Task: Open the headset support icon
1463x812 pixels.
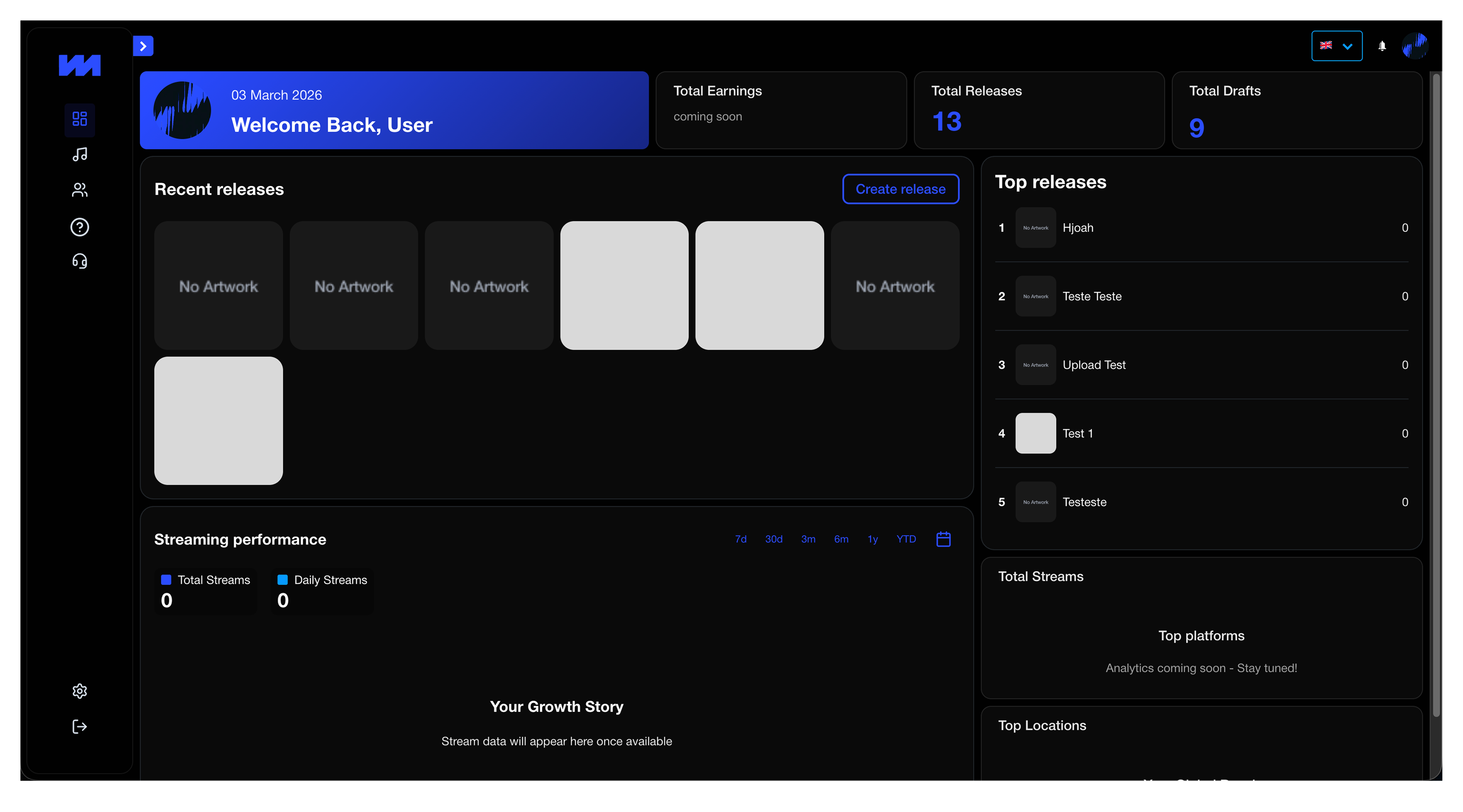Action: click(x=80, y=261)
